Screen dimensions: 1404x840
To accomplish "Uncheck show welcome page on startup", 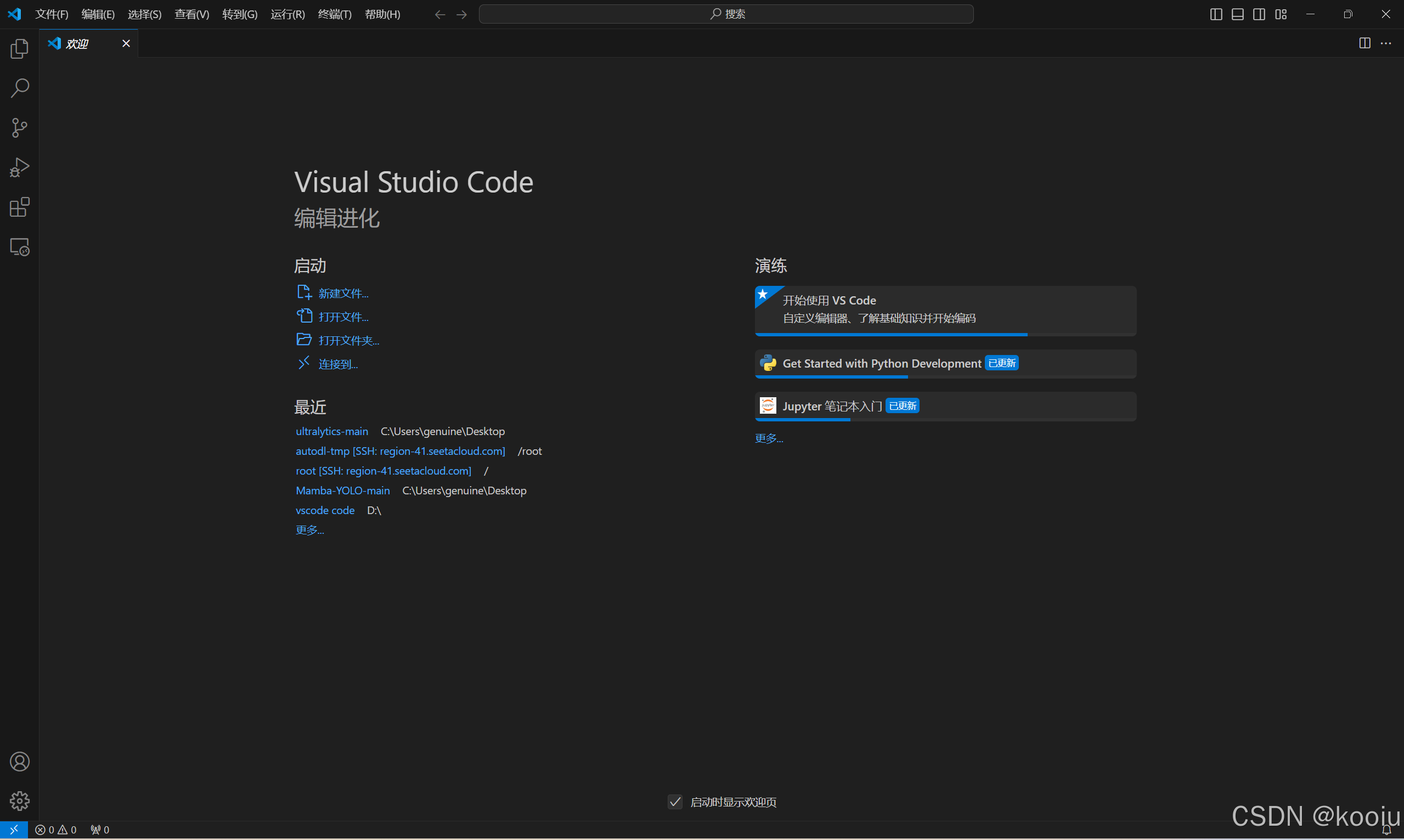I will pyautogui.click(x=675, y=802).
